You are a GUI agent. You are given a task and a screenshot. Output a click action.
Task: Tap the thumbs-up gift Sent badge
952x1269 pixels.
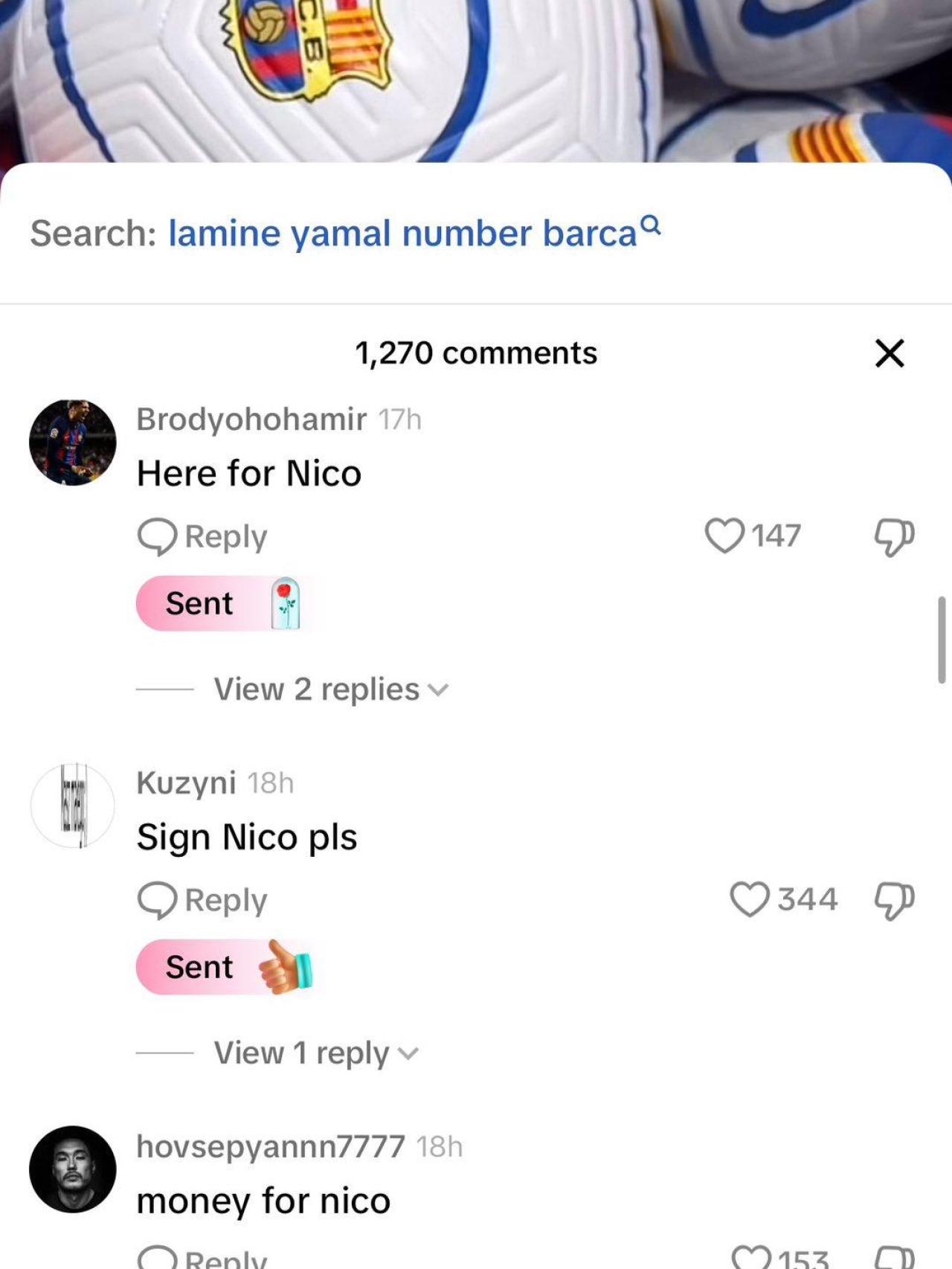223,967
